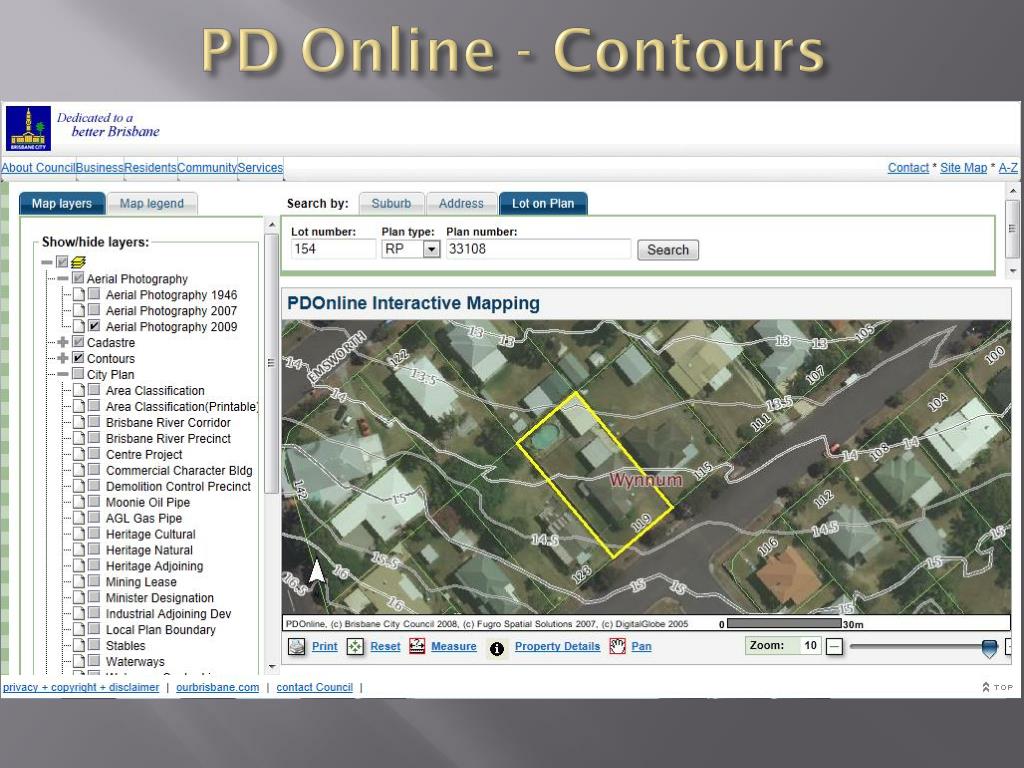This screenshot has height=768, width=1024.
Task: Collapse the root layers node
Action: (x=47, y=263)
